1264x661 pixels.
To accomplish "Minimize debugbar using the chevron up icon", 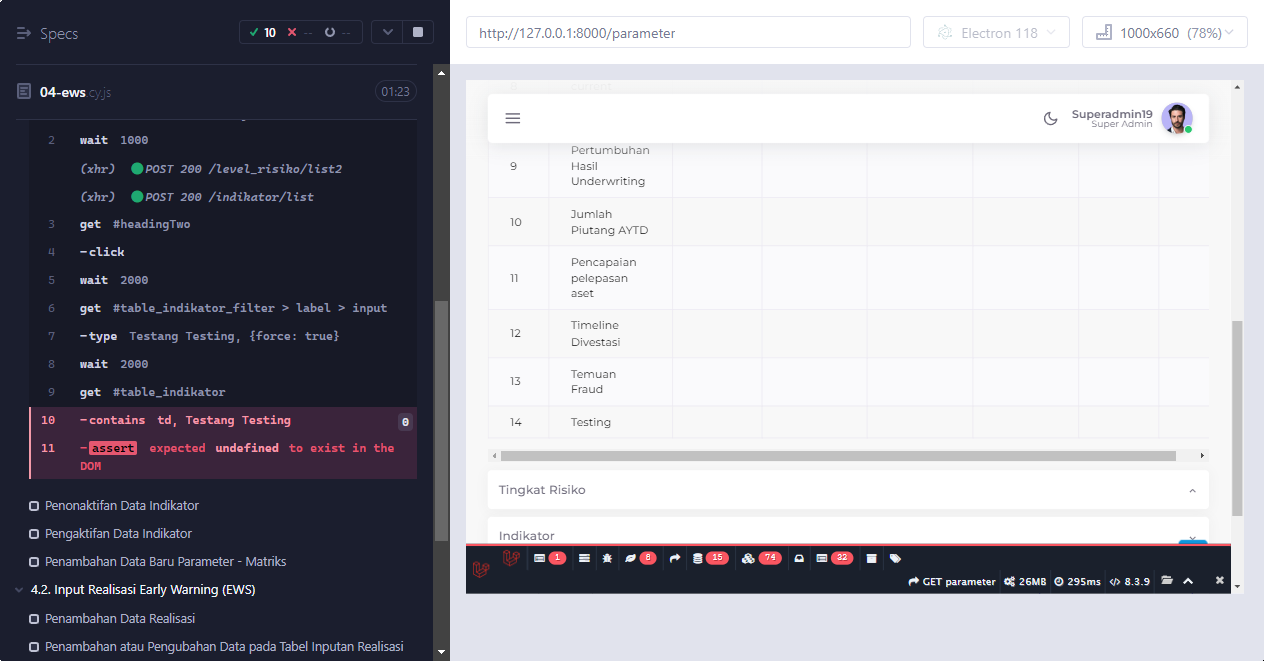I will point(1188,581).
